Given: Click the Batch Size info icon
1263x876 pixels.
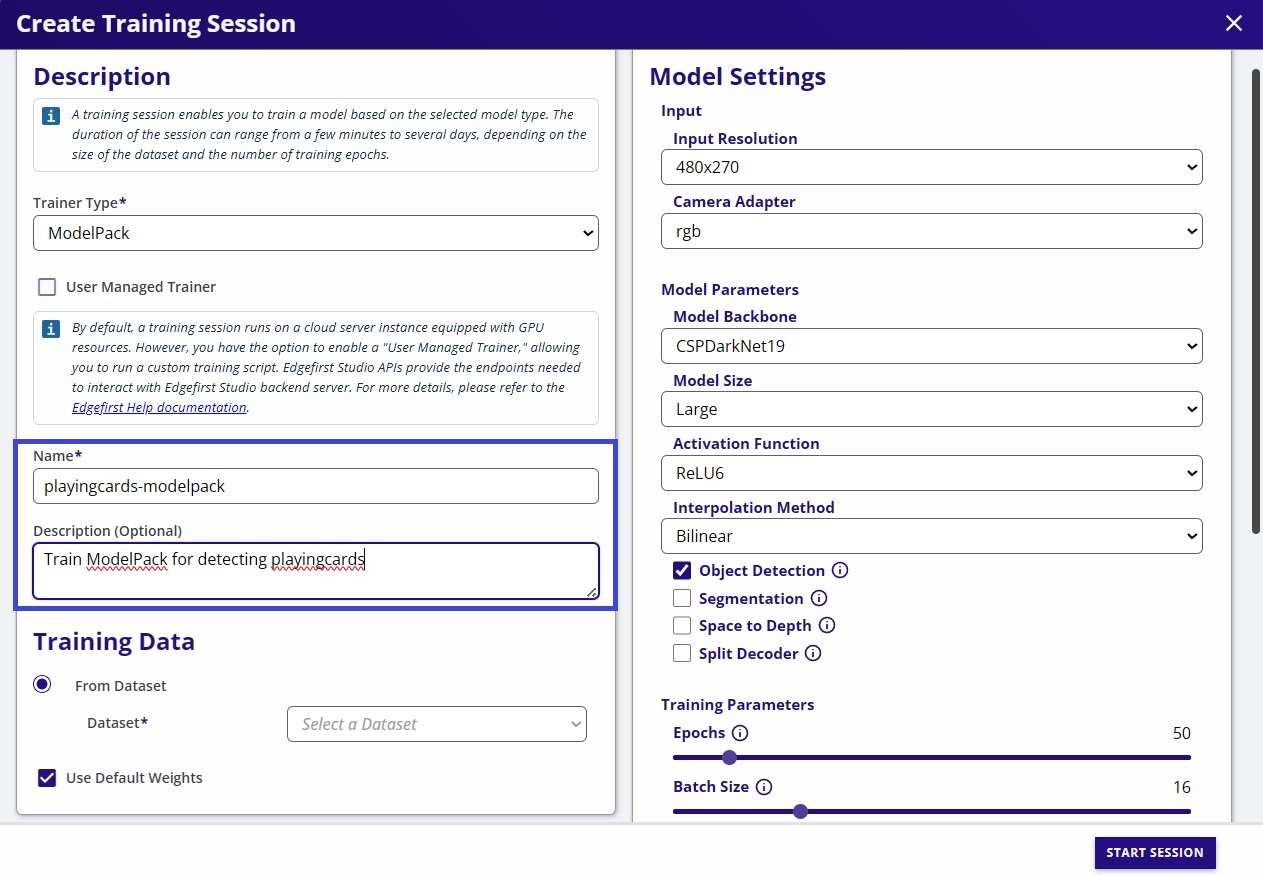Looking at the screenshot, I should 764,787.
